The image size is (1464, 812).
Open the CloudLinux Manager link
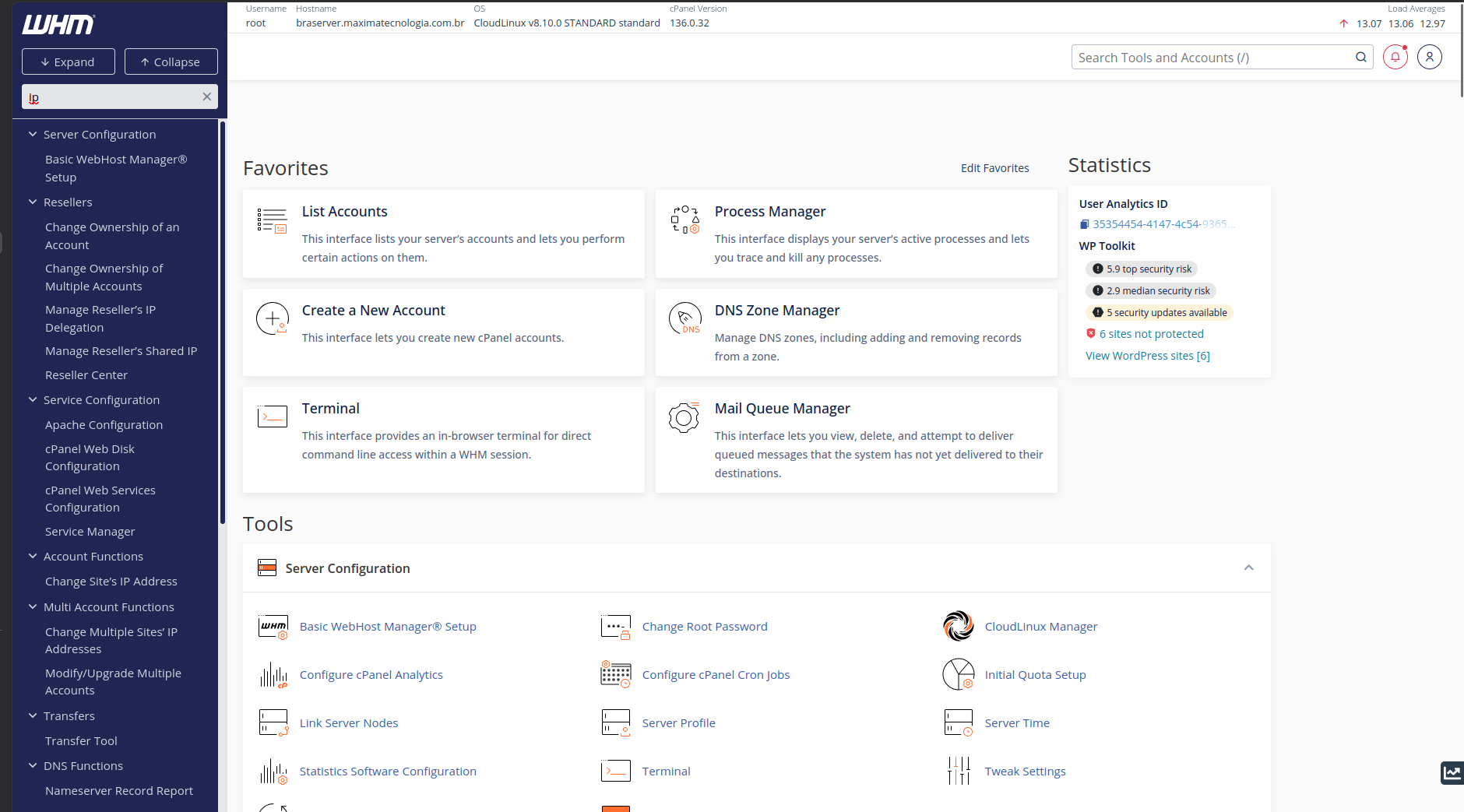tap(1041, 626)
